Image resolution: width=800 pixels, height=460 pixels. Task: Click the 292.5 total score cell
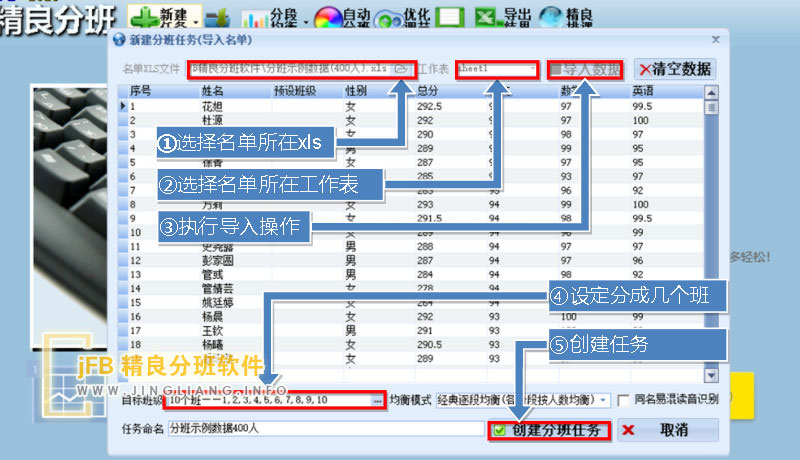click(430, 107)
